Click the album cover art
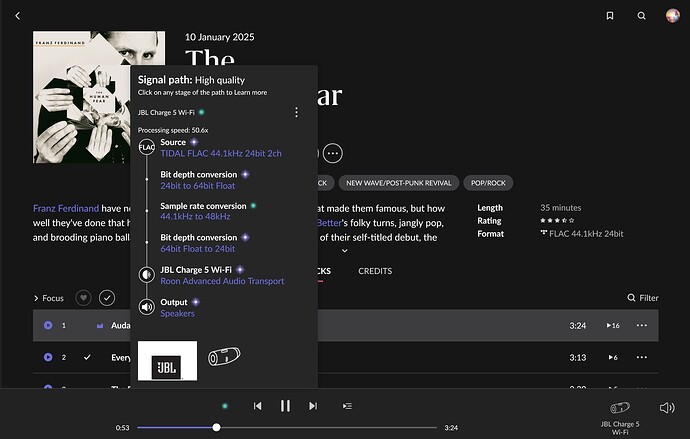Image resolution: width=690 pixels, height=439 pixels. [x=99, y=97]
